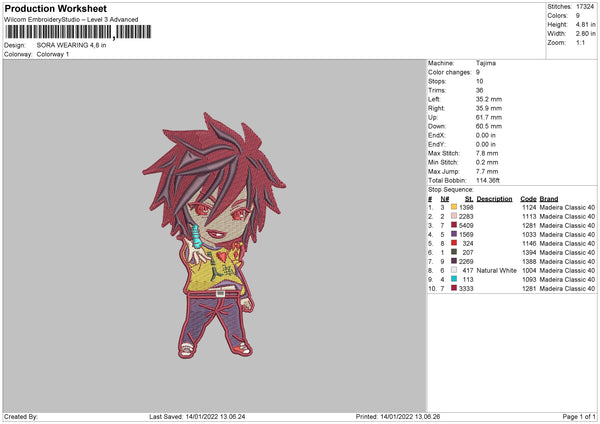
Task: Click the Width value 2.80 in
Action: pos(585,34)
